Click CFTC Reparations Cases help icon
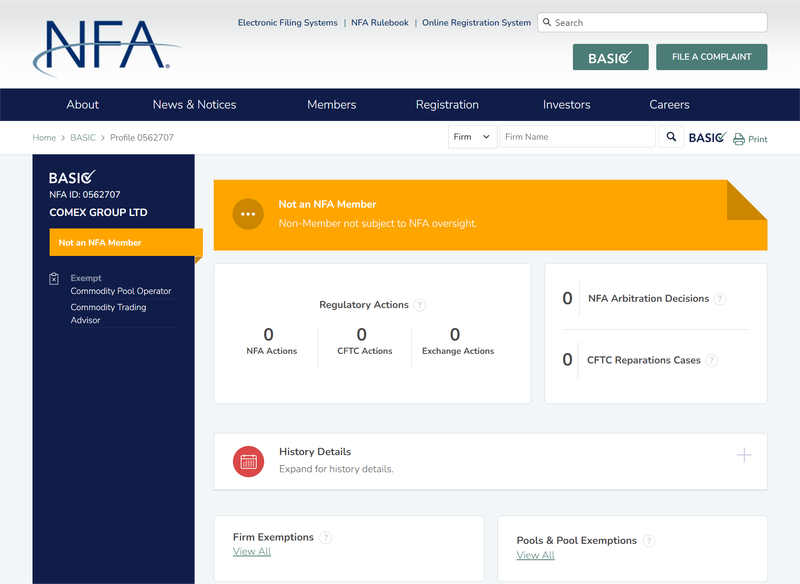Viewport: 800px width, 584px height. [711, 361]
